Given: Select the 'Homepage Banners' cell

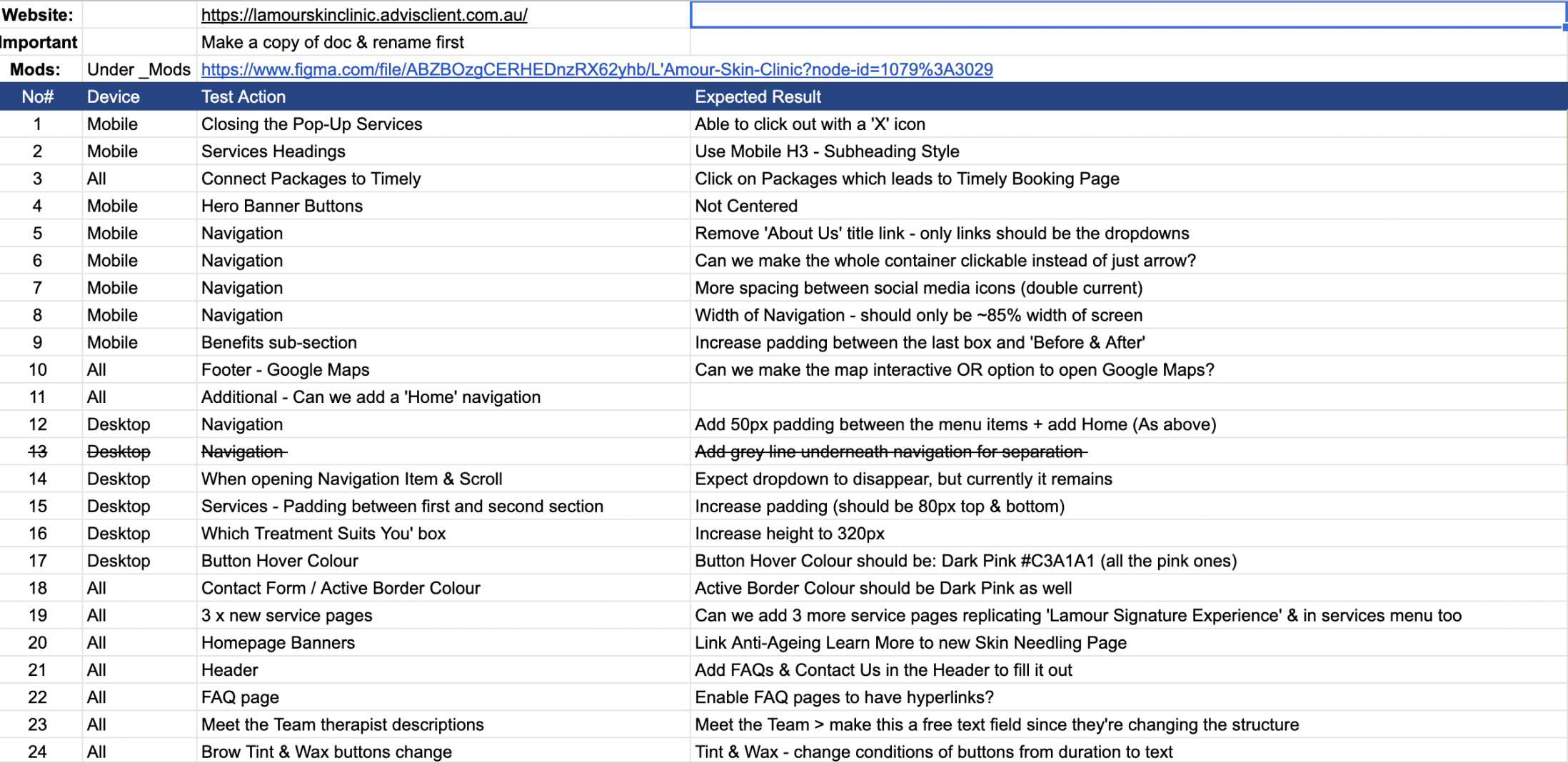Looking at the screenshot, I should 443,643.
